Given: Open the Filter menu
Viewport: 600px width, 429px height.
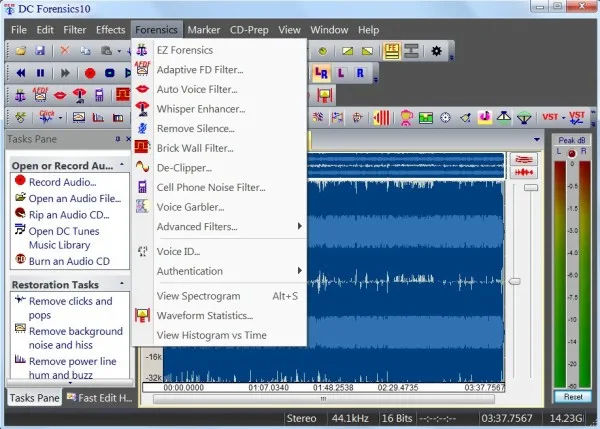Looking at the screenshot, I should click(x=75, y=30).
